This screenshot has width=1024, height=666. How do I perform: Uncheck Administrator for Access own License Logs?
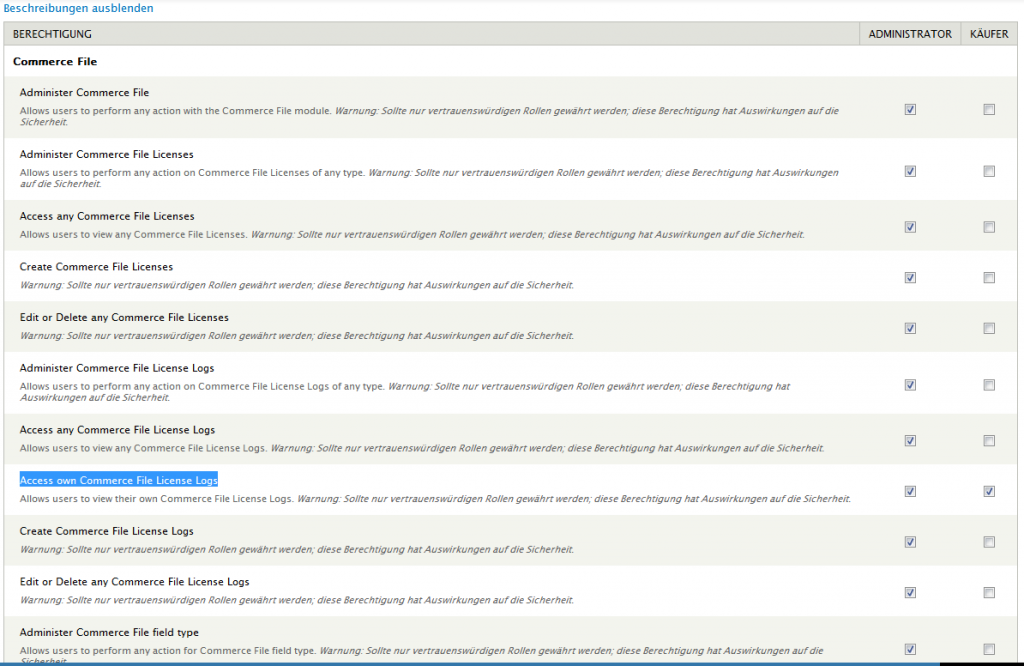pos(910,491)
